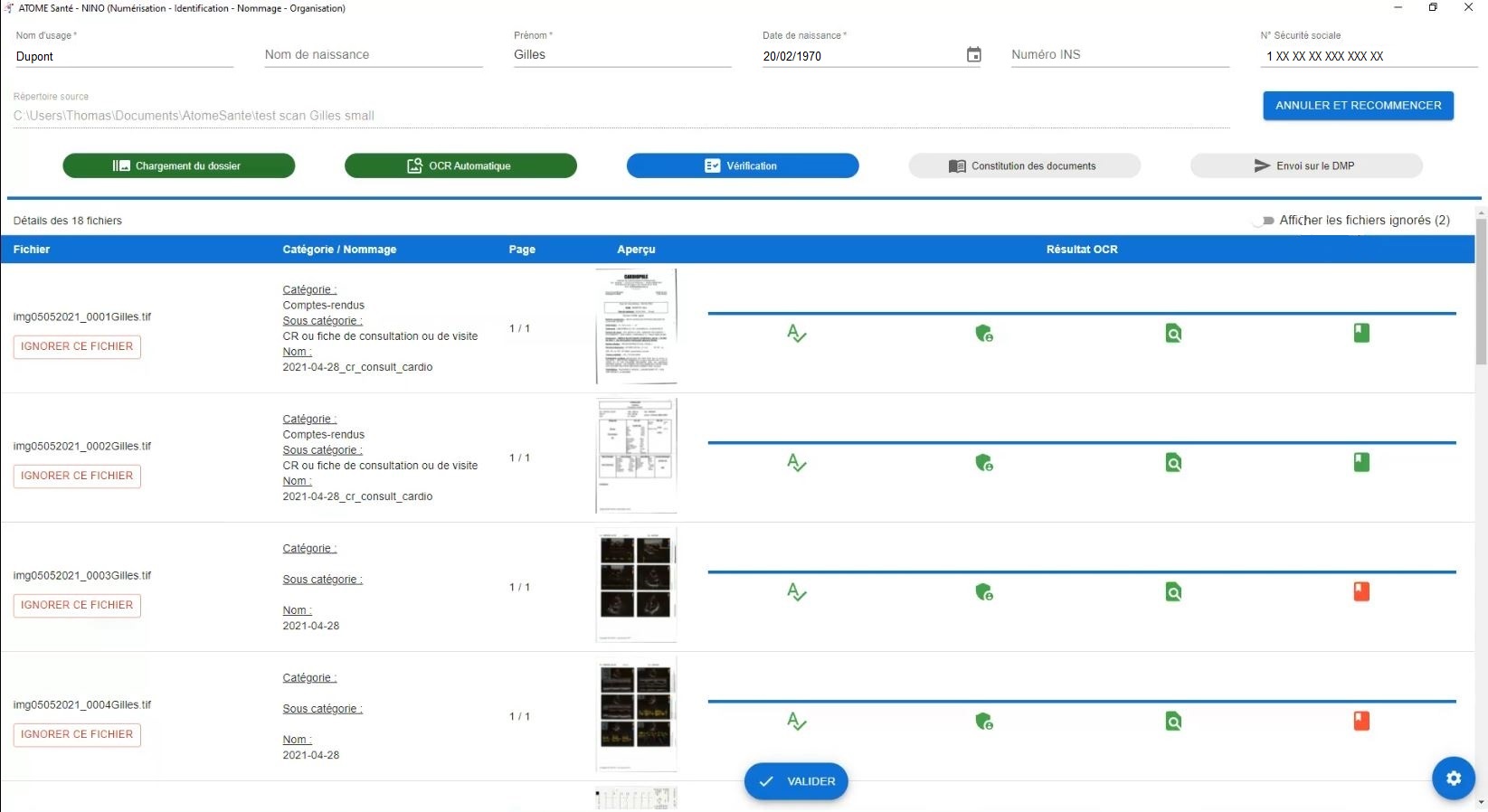Click text-check icon in img05052021_0004Gilles.tif row

[796, 722]
